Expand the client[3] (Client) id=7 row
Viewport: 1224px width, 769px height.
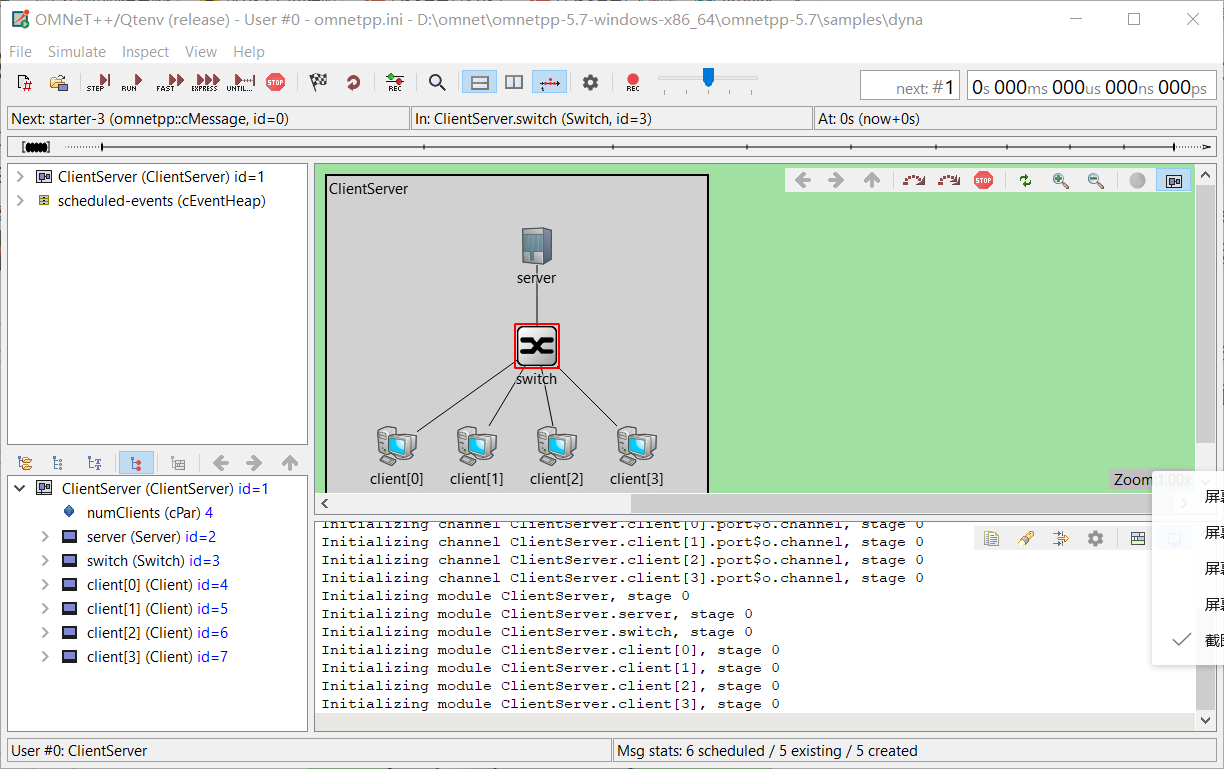[x=45, y=657]
